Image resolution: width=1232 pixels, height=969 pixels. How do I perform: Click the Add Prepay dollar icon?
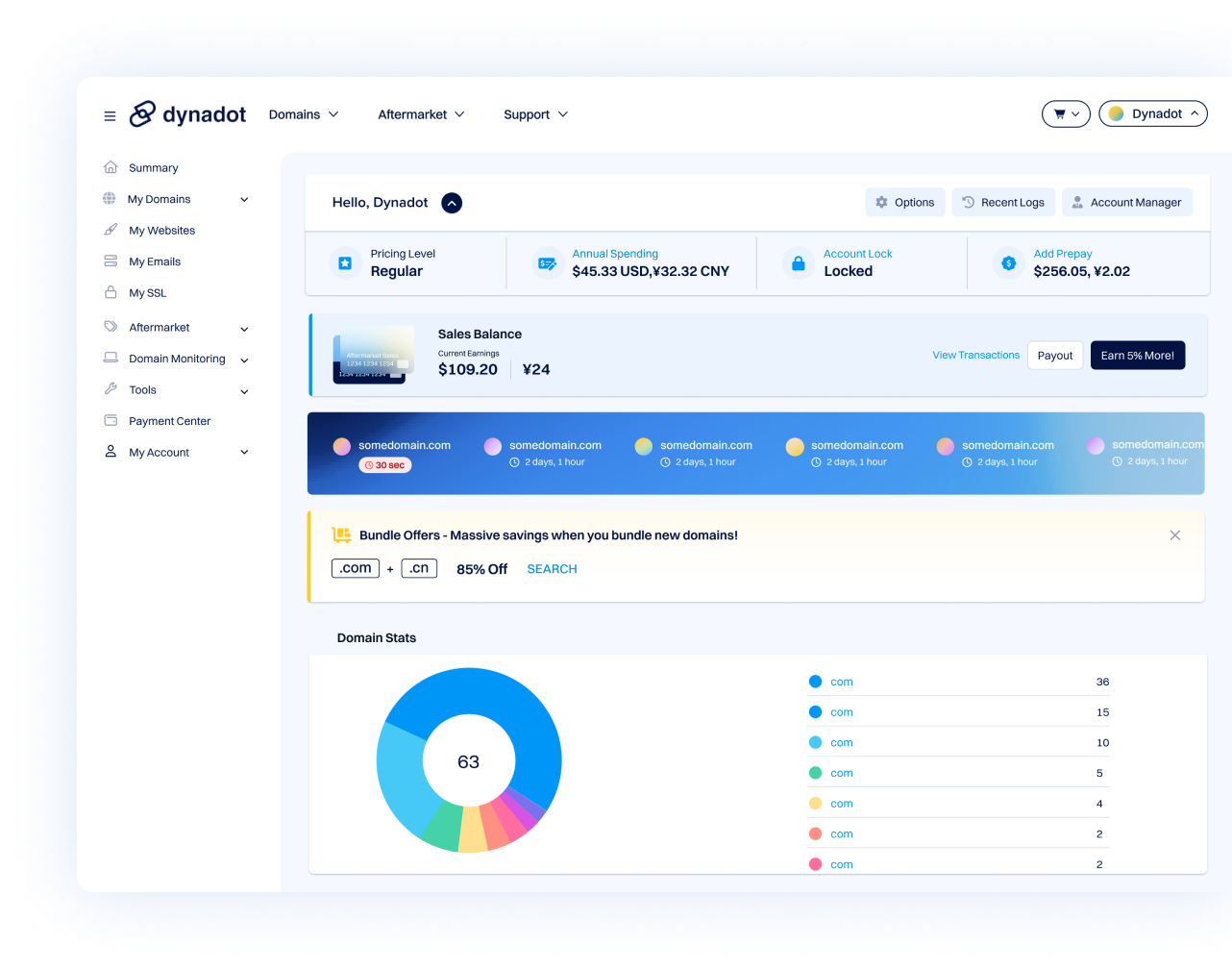[1008, 262]
